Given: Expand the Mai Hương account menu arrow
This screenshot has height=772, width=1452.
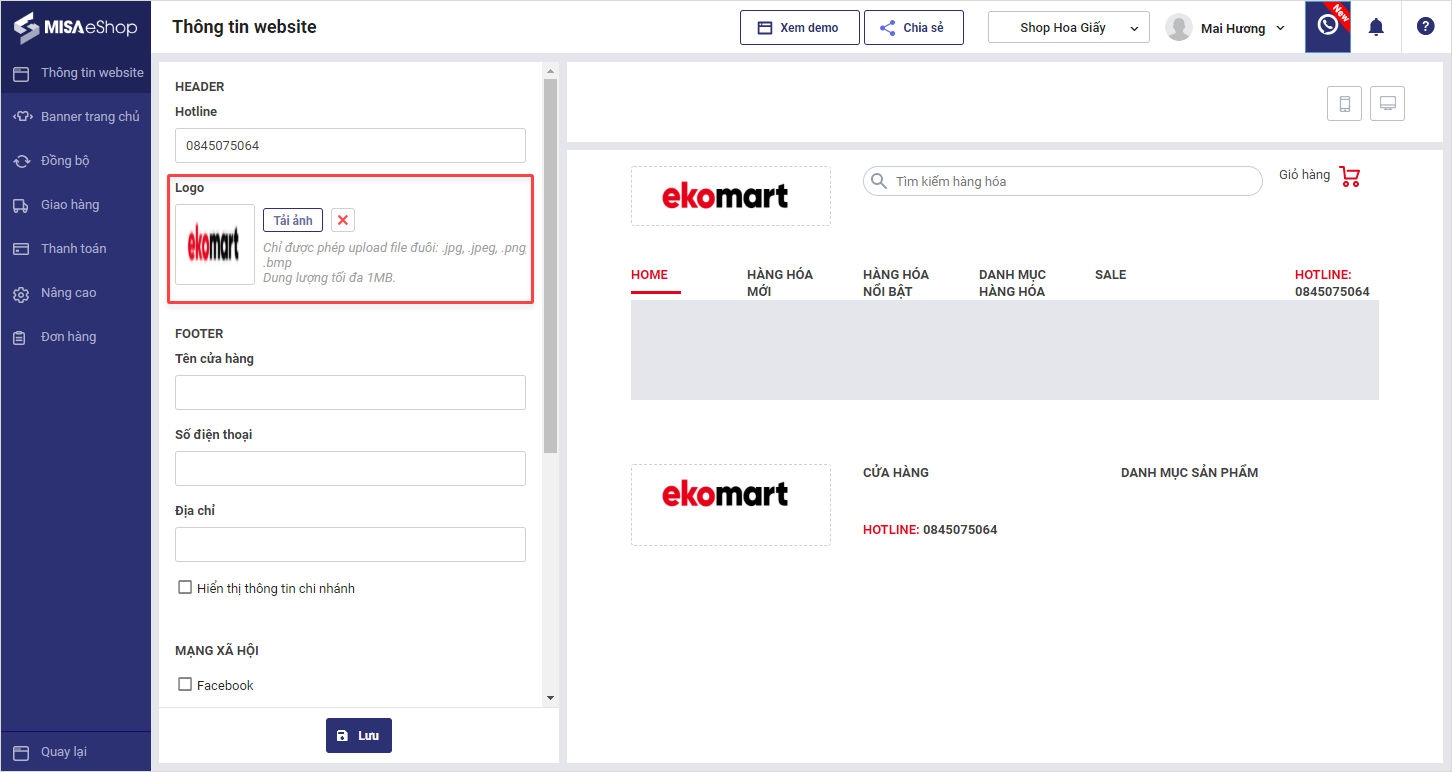Looking at the screenshot, I should pos(1281,28).
